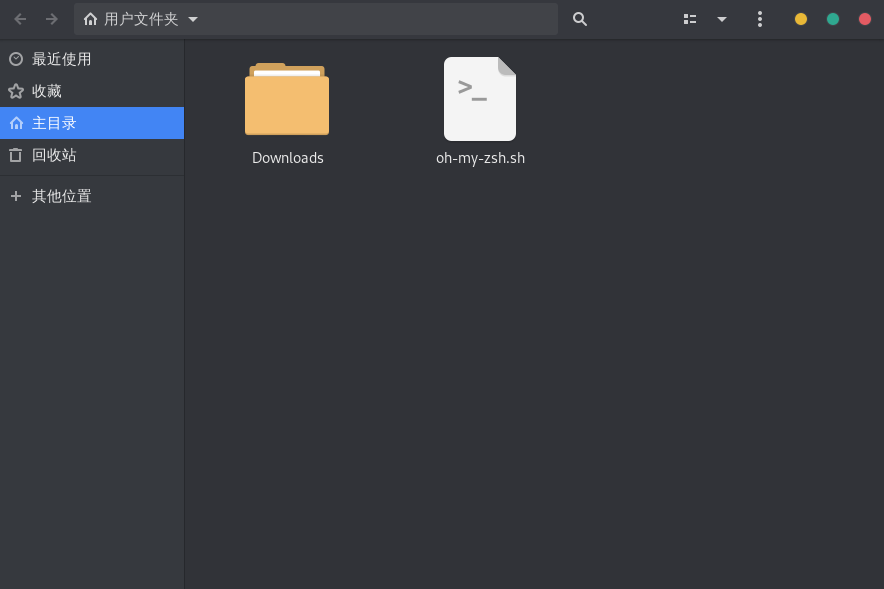Expand the 用户文件夹 path dropdown arrow
The width and height of the screenshot is (884, 589).
click(x=193, y=19)
